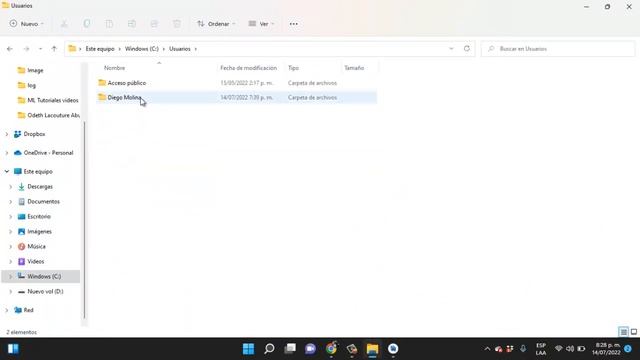Expand the Dropbox tree node
The image size is (640, 360).
pyautogui.click(x=7, y=134)
